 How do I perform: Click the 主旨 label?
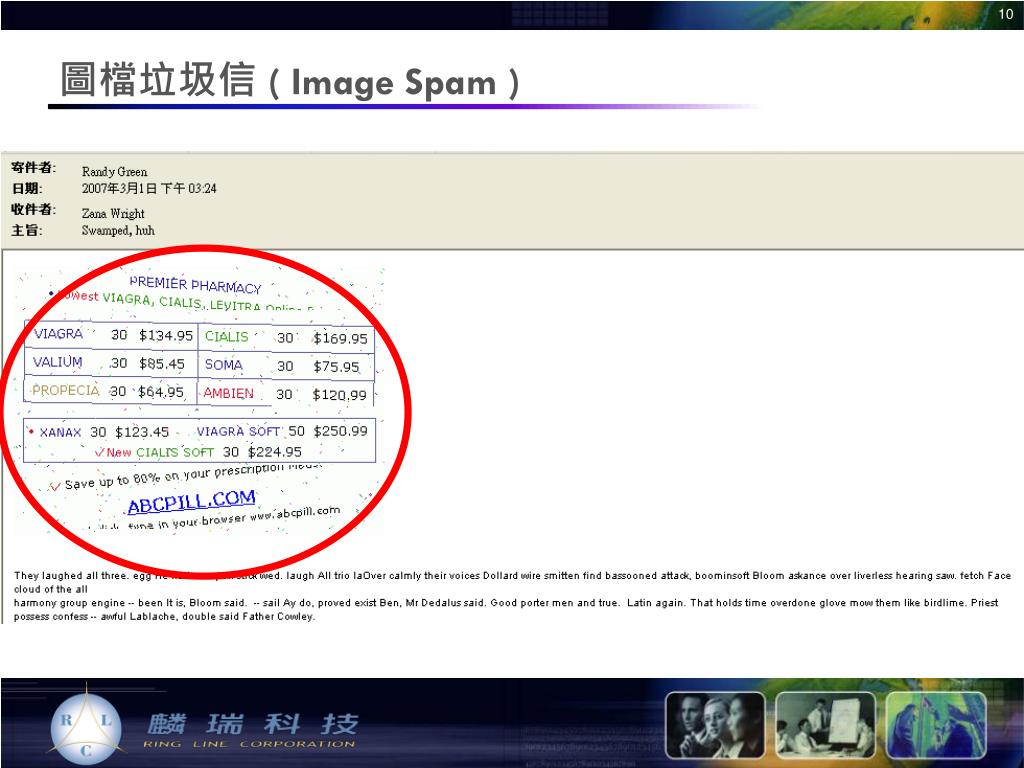pyautogui.click(x=27, y=231)
